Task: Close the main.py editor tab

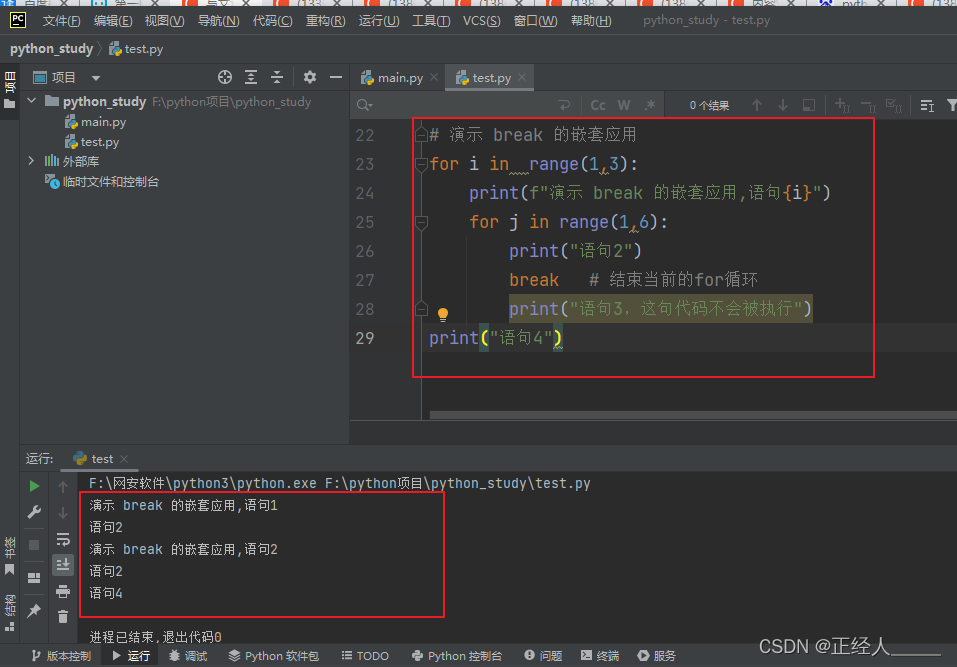Action: (434, 77)
